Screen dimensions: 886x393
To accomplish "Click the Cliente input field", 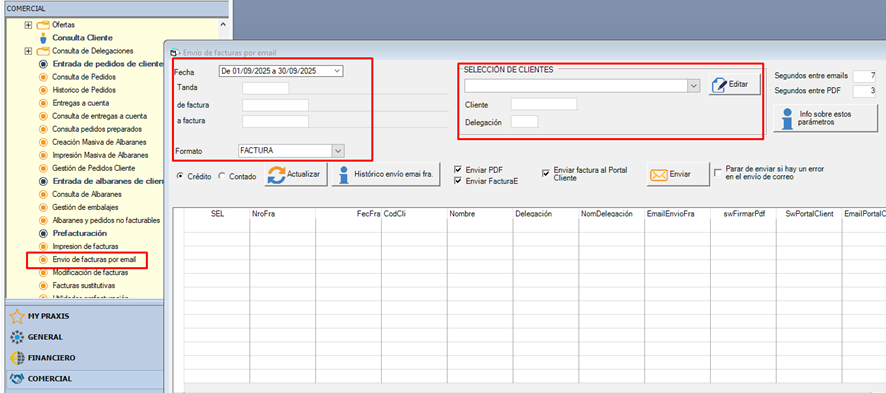I will (544, 104).
